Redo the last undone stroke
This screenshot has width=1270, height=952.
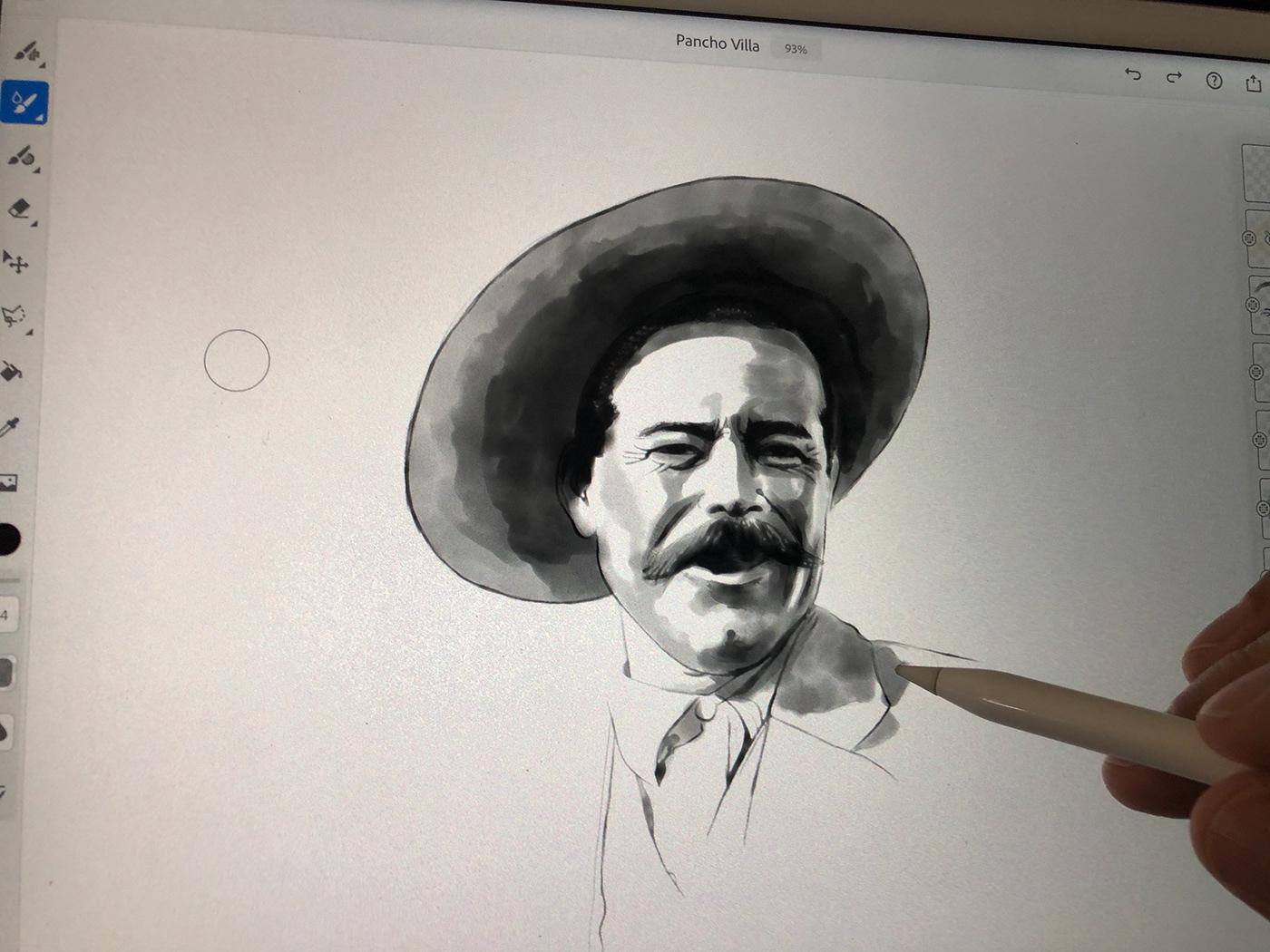click(1174, 77)
